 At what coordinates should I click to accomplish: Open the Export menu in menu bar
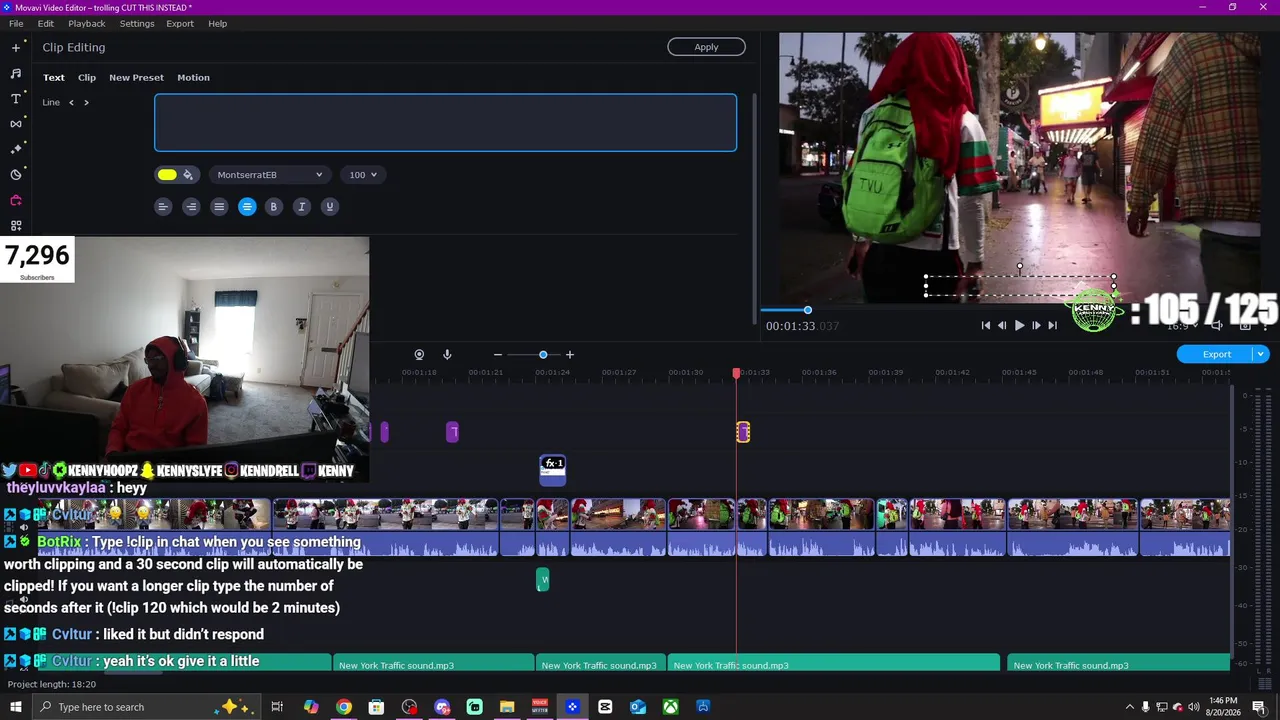(180, 23)
